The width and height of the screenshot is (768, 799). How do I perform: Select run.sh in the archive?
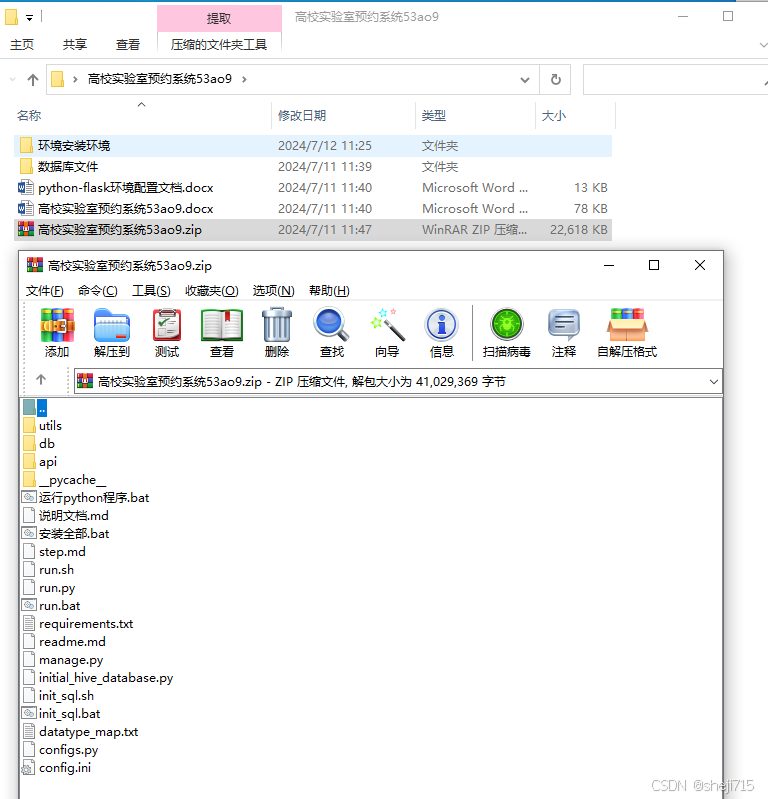[57, 570]
